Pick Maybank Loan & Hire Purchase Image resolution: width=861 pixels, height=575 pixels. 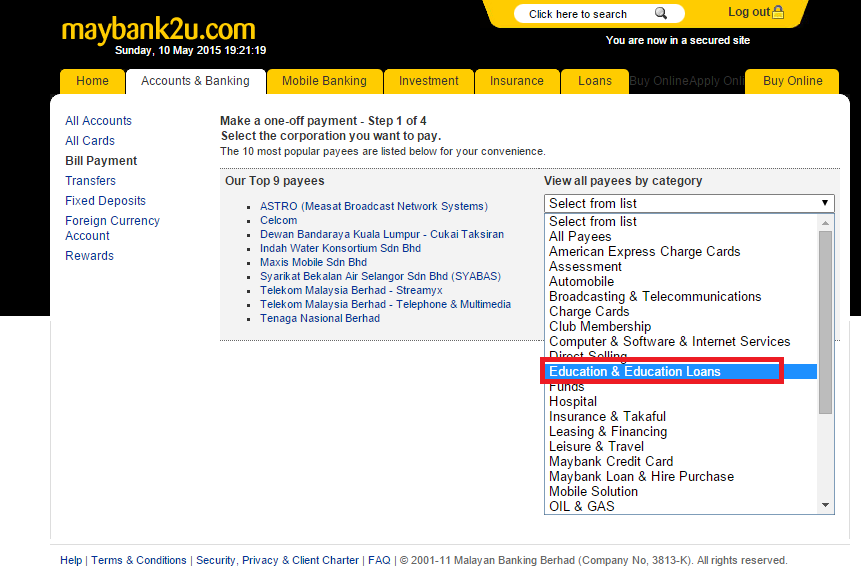[x=641, y=477]
